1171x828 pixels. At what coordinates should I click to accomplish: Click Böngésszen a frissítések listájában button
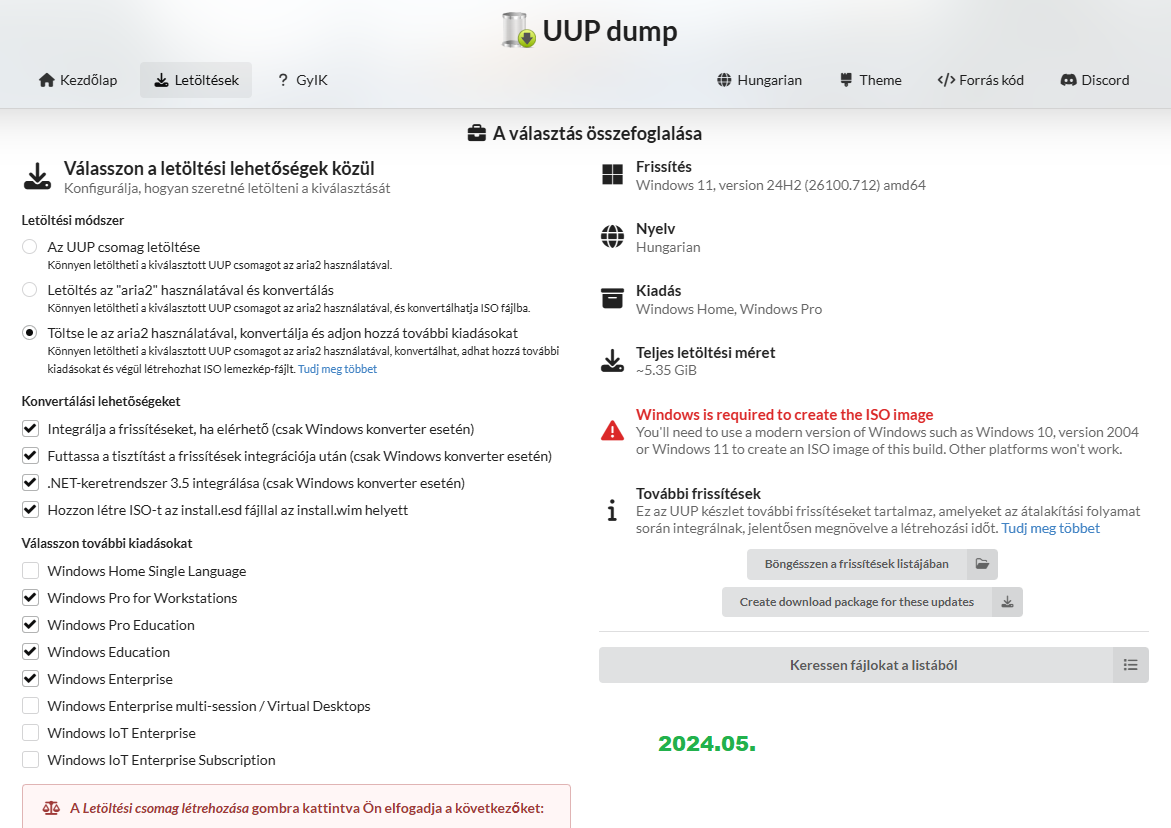pyautogui.click(x=857, y=564)
